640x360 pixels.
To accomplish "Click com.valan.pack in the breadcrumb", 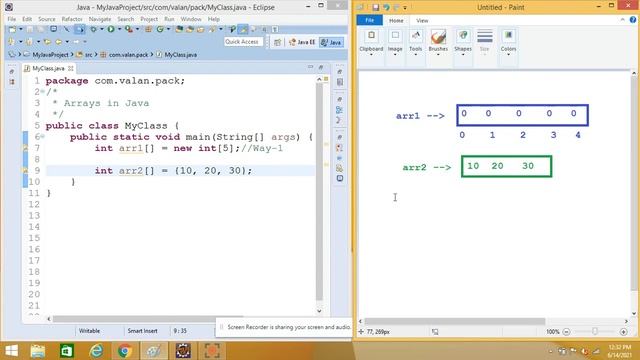I will pyautogui.click(x=128, y=54).
